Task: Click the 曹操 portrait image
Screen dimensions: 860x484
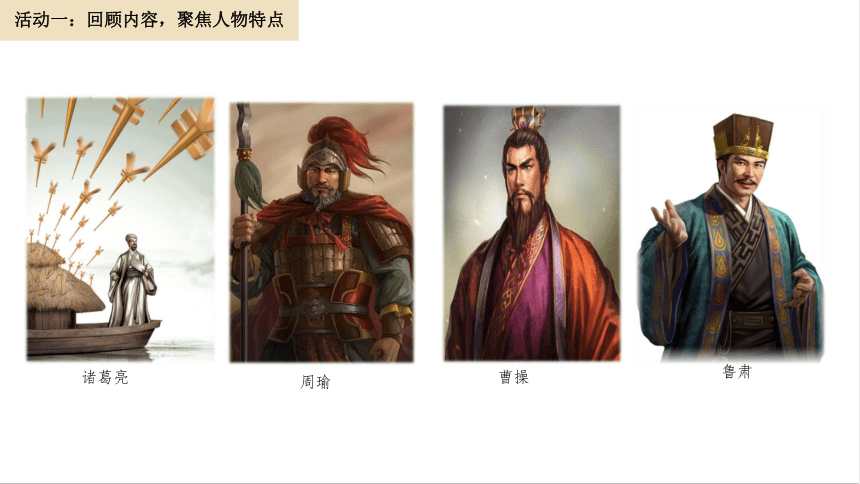Action: click(532, 233)
